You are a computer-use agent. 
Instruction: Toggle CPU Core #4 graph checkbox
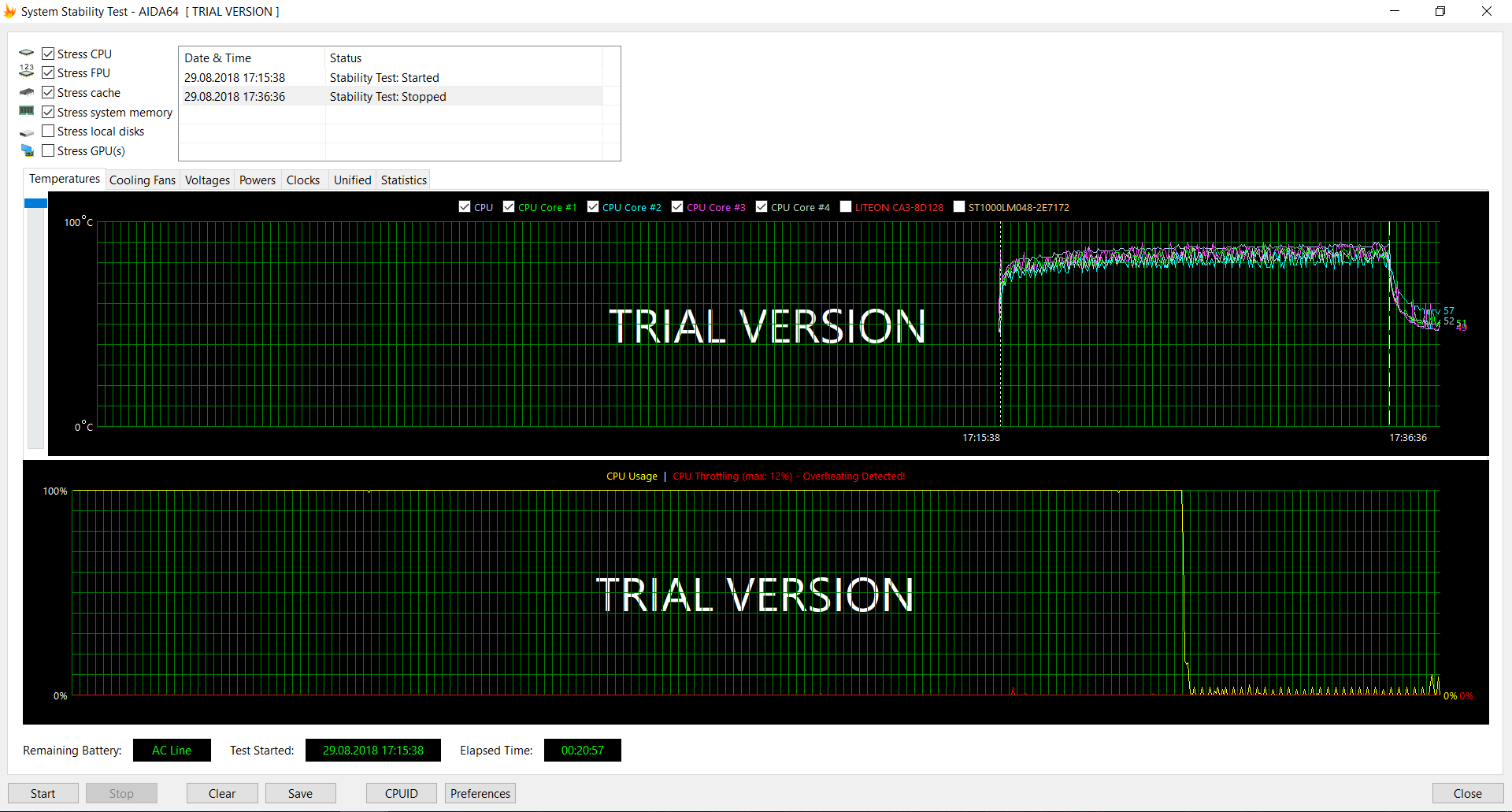[762, 206]
